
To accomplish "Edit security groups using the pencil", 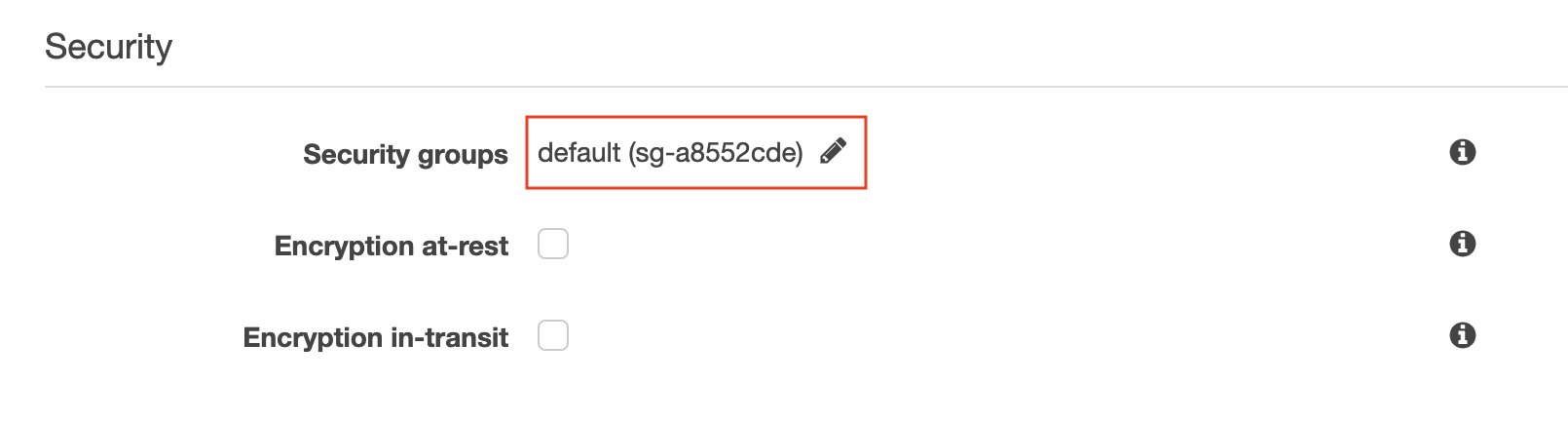I will click(833, 151).
